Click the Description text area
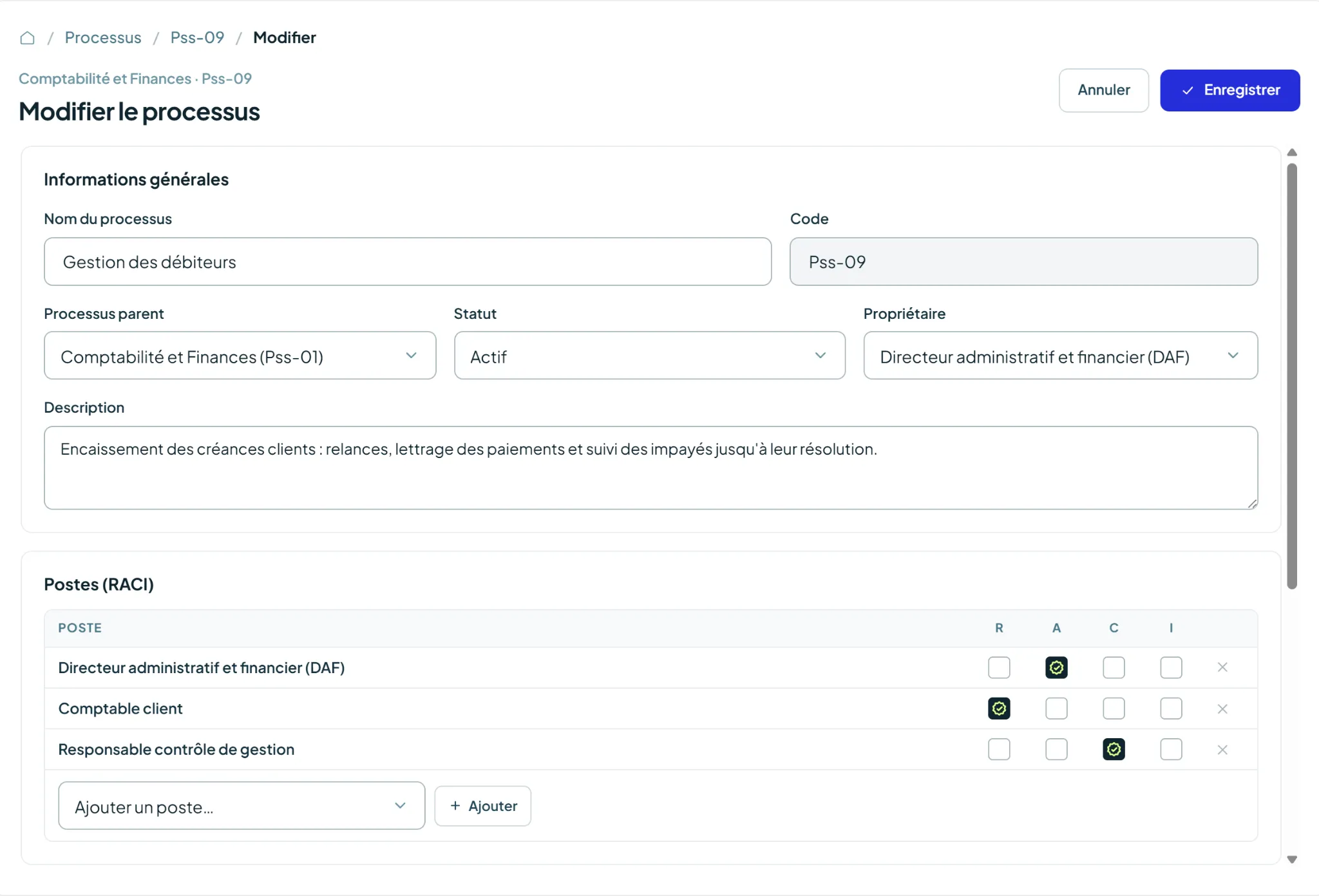 coord(650,468)
